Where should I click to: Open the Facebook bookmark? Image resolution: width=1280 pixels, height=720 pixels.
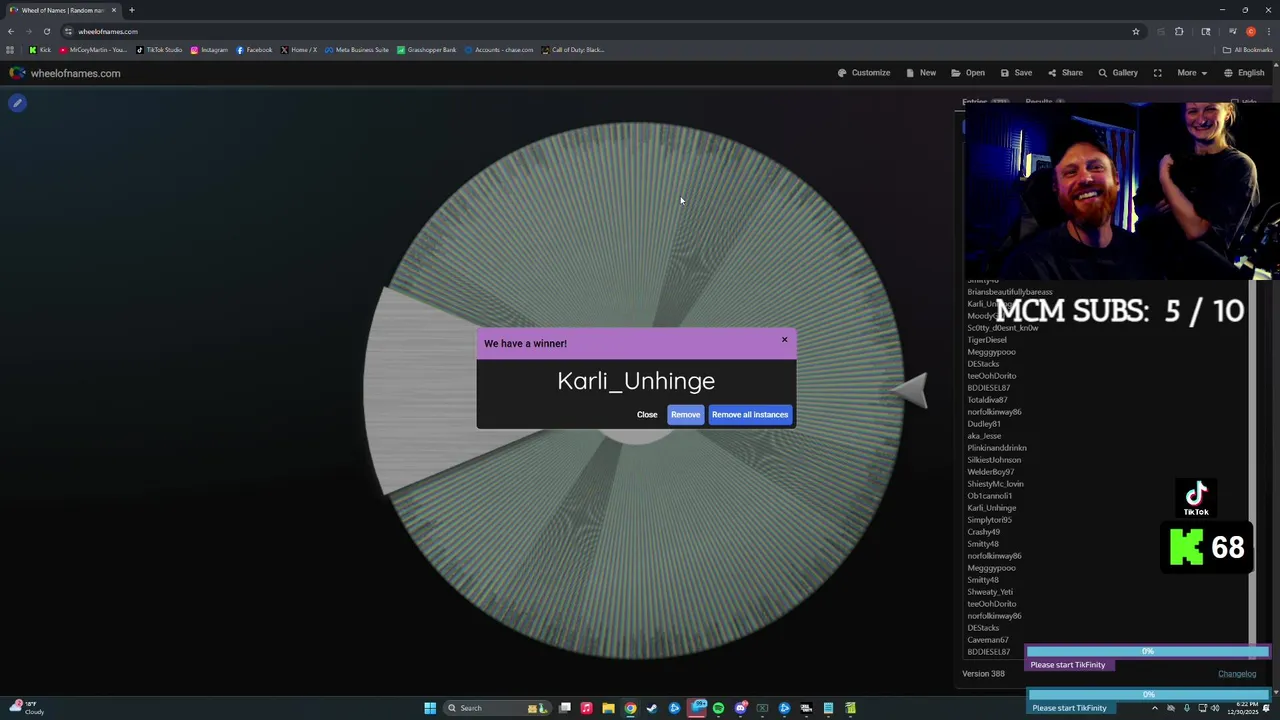[254, 50]
